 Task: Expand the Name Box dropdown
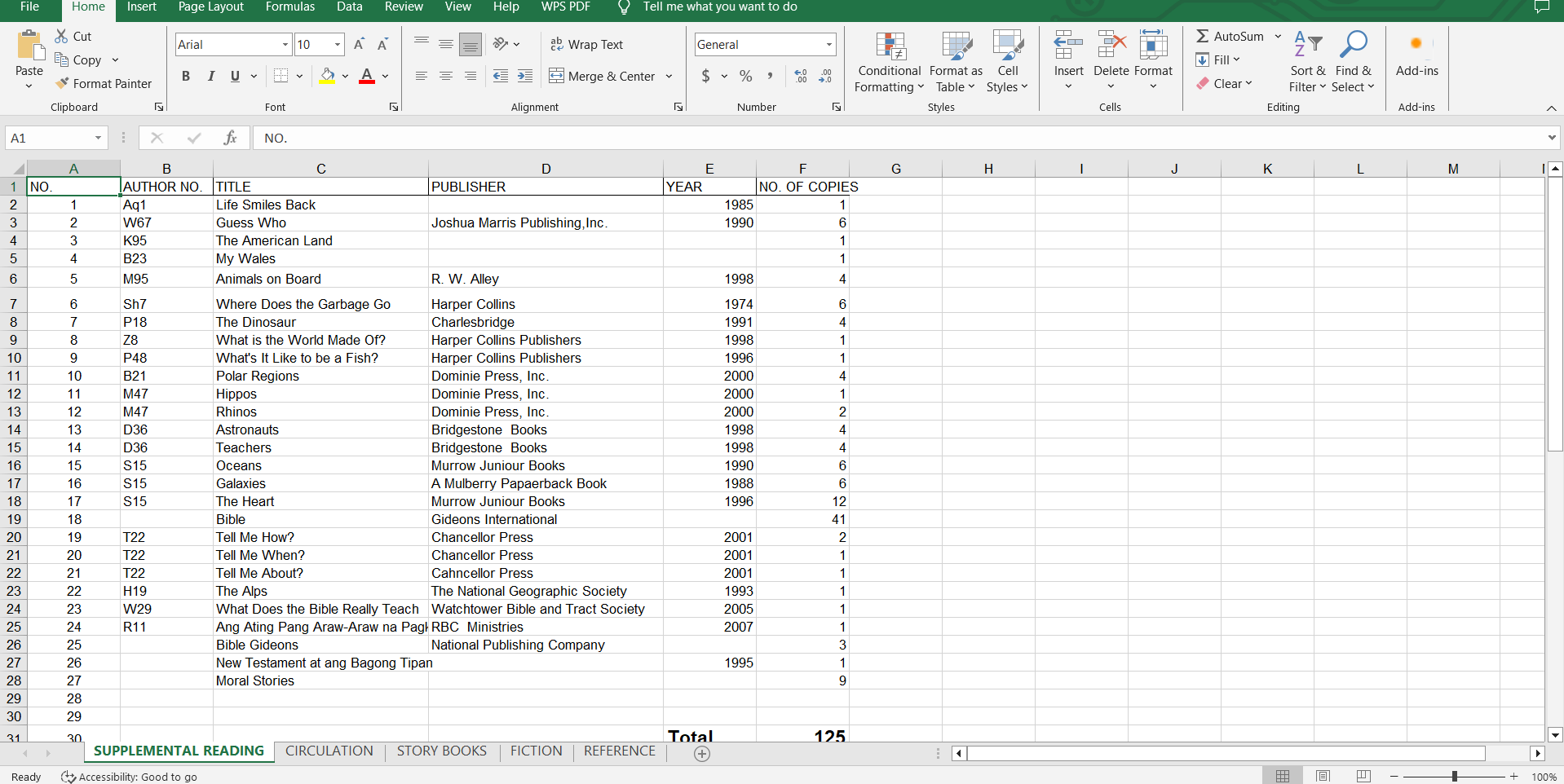pyautogui.click(x=98, y=138)
